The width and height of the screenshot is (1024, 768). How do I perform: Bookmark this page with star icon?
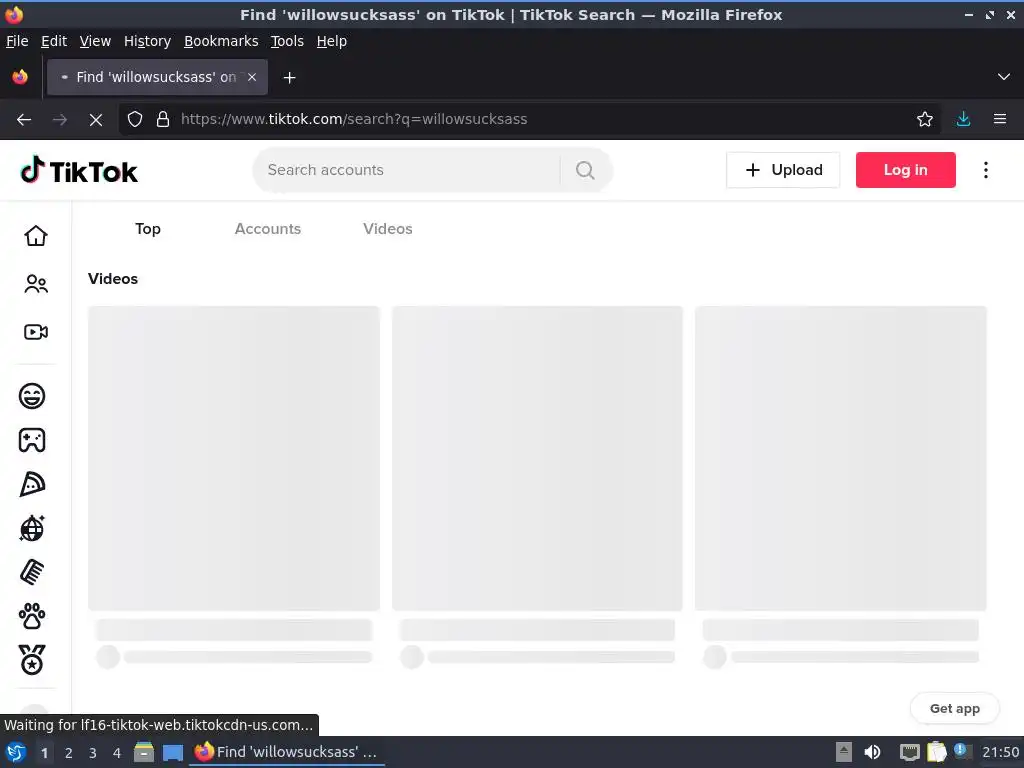(925, 119)
